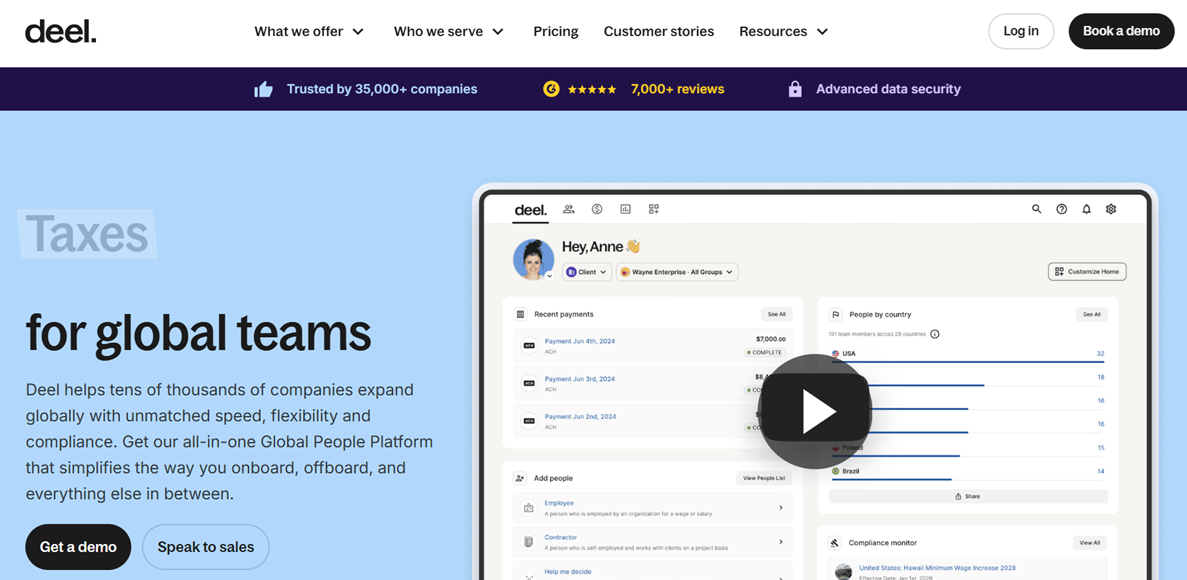The width and height of the screenshot is (1187, 580).
Task: Open the reports chart icon in dashboard
Action: (625, 209)
